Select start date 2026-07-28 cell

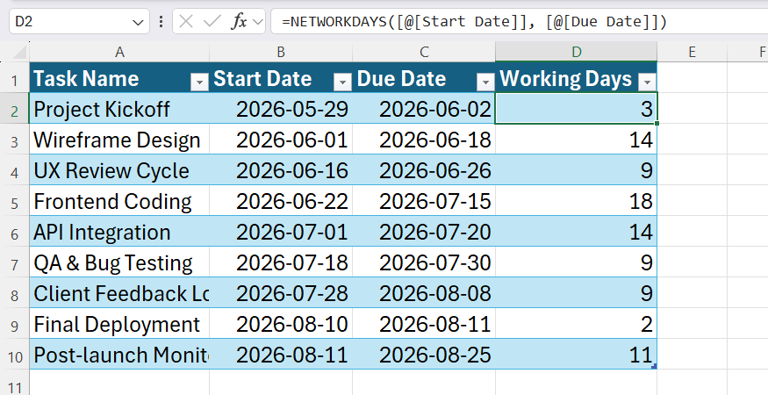click(x=281, y=293)
